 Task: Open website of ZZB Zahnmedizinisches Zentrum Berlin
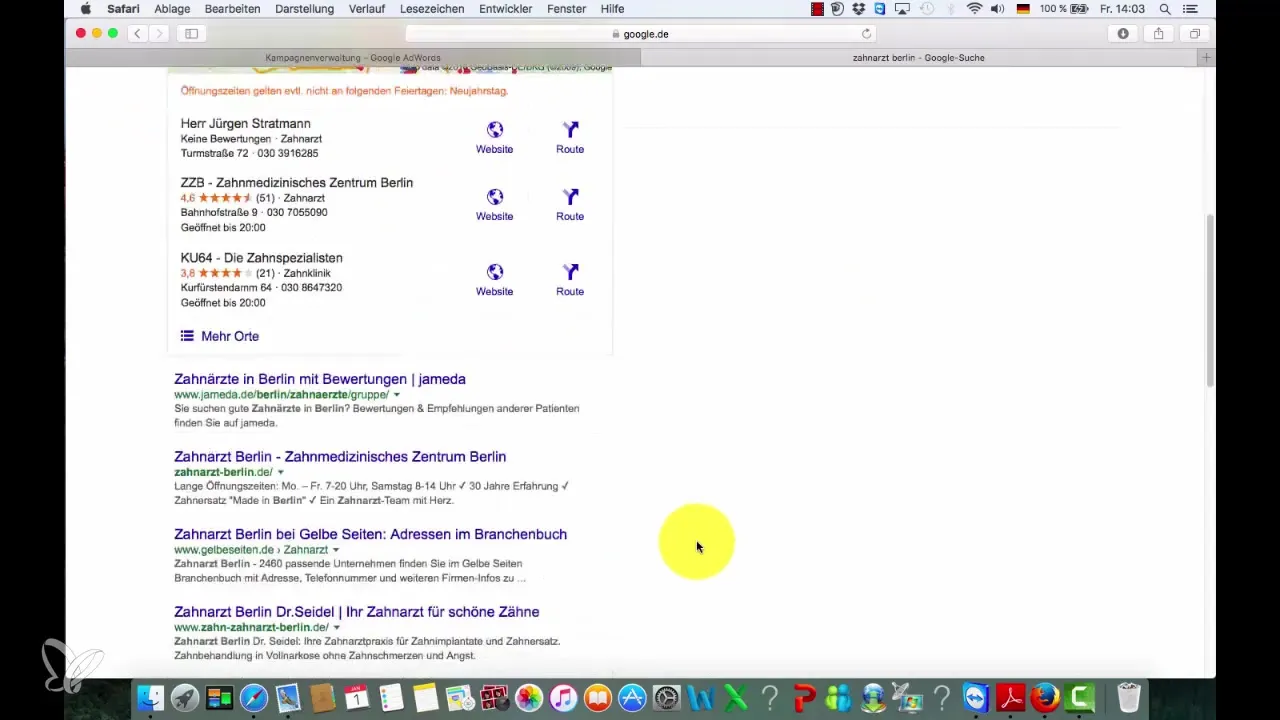coord(494,205)
